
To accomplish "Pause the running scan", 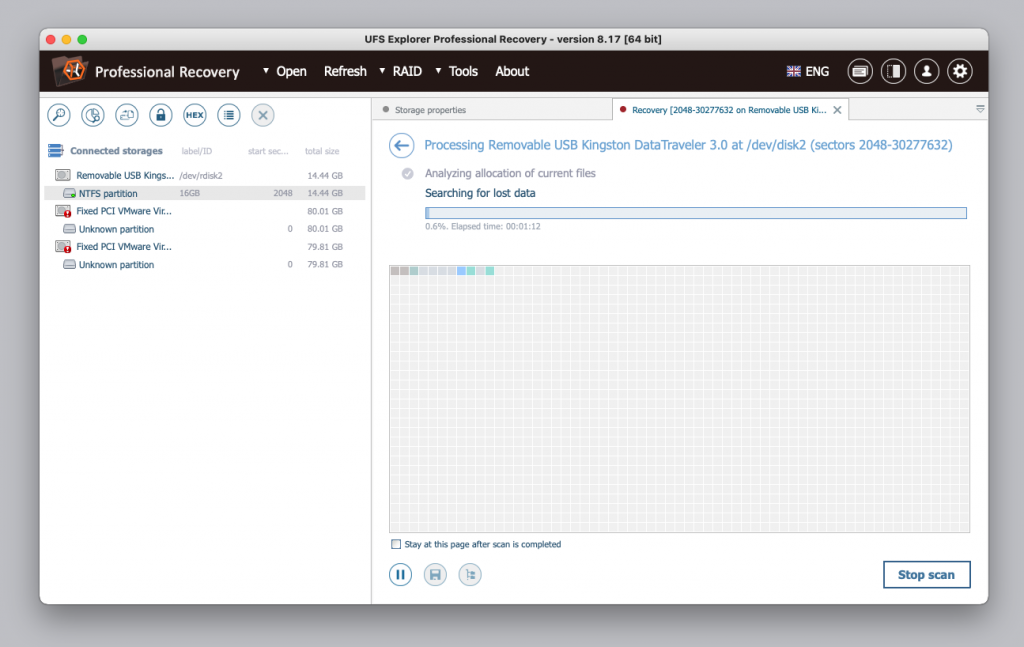I will coord(400,574).
